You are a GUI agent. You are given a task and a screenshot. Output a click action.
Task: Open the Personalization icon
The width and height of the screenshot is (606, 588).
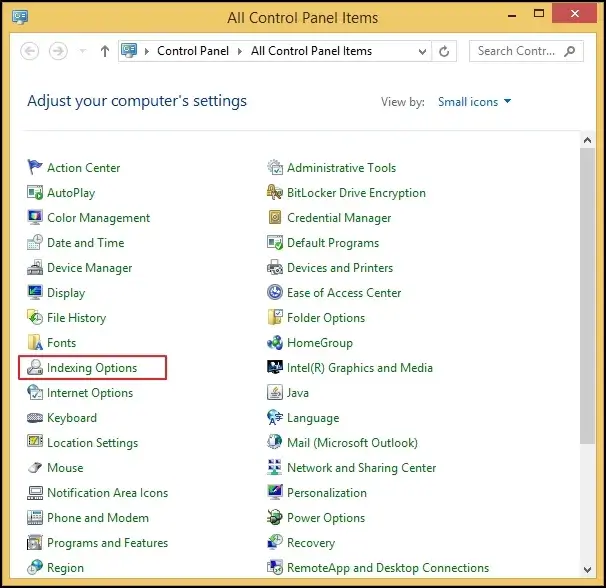tap(275, 493)
